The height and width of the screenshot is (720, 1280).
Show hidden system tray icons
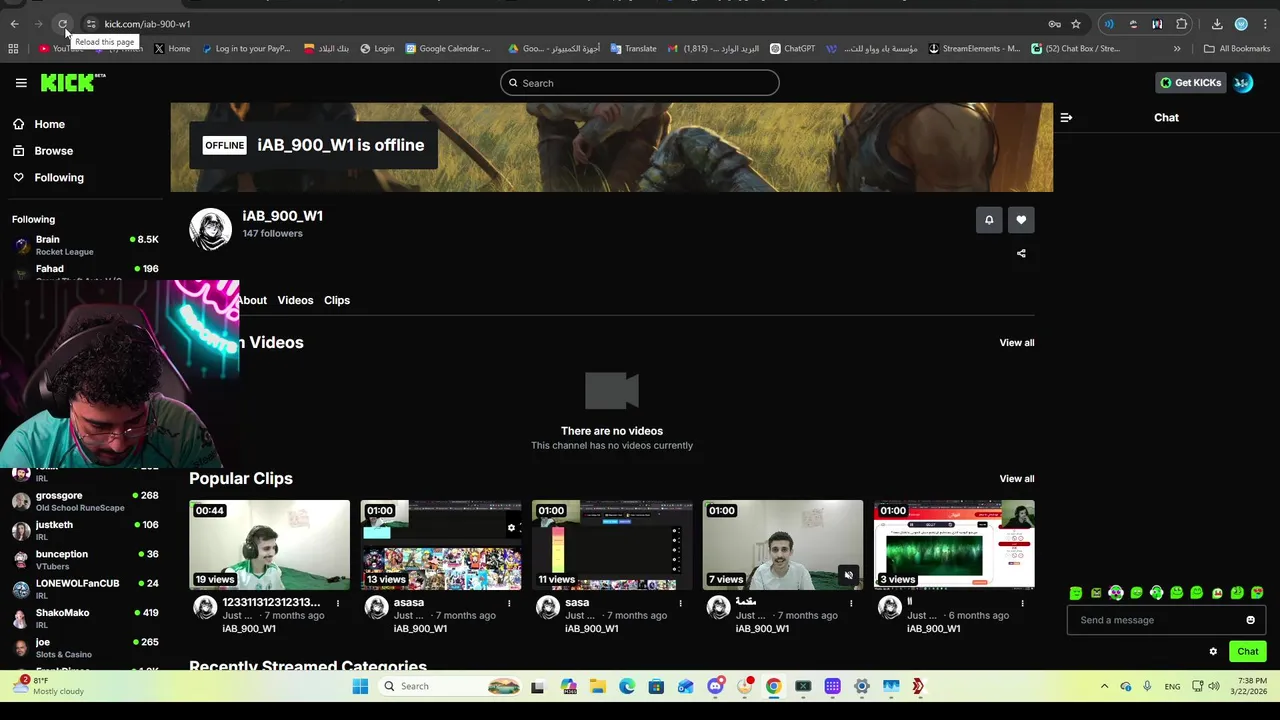pos(1104,686)
